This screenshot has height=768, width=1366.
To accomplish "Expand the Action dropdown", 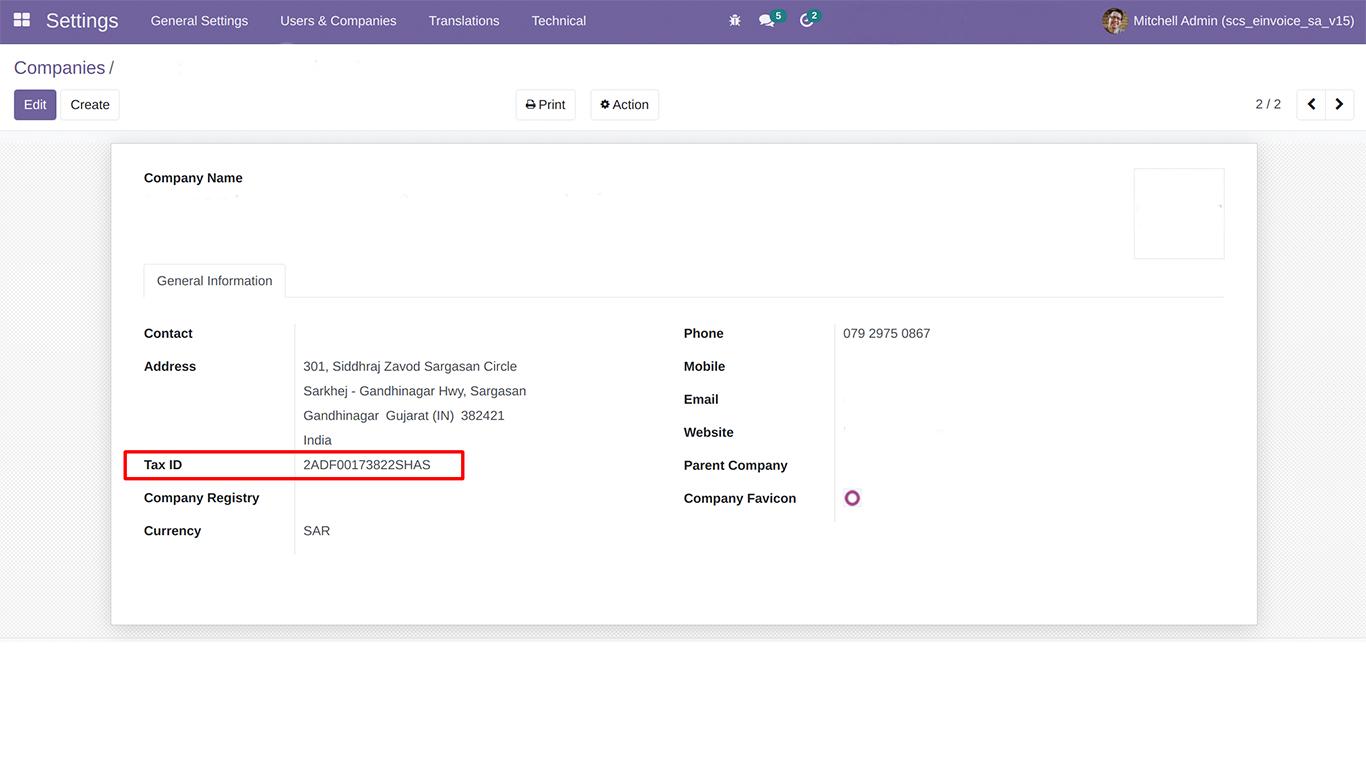I will 625,104.
